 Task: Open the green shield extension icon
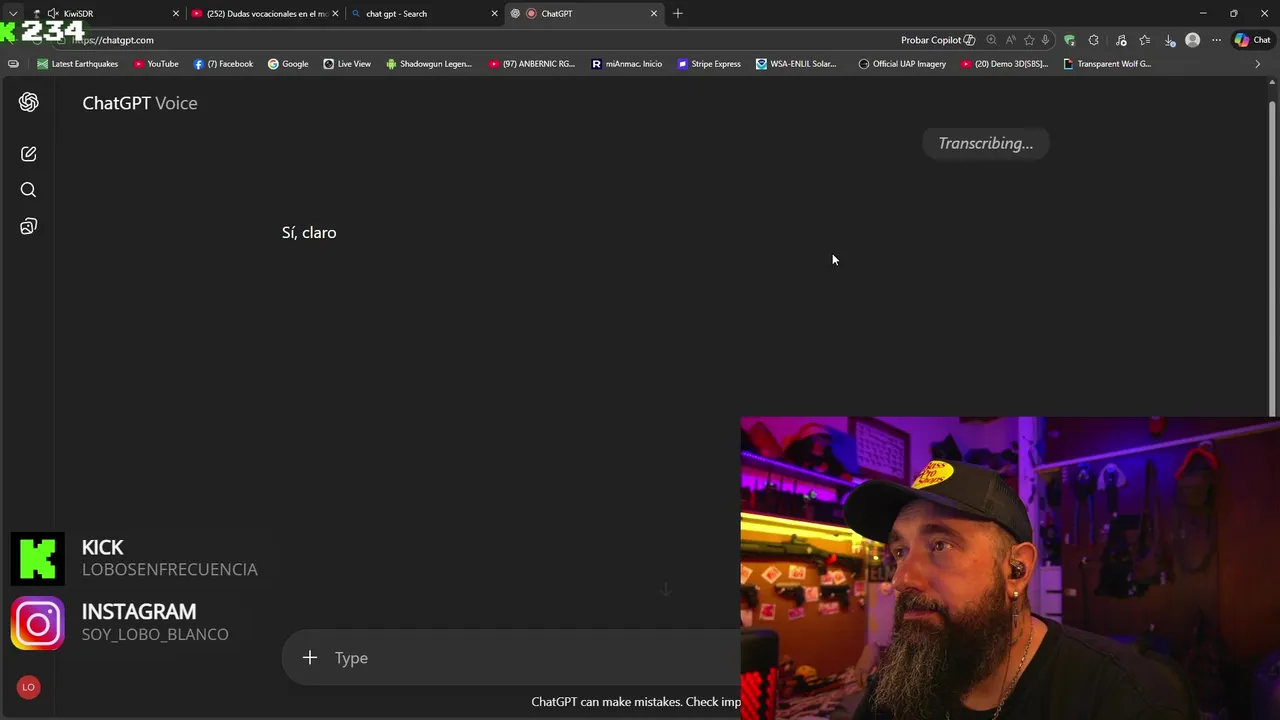coord(1070,40)
